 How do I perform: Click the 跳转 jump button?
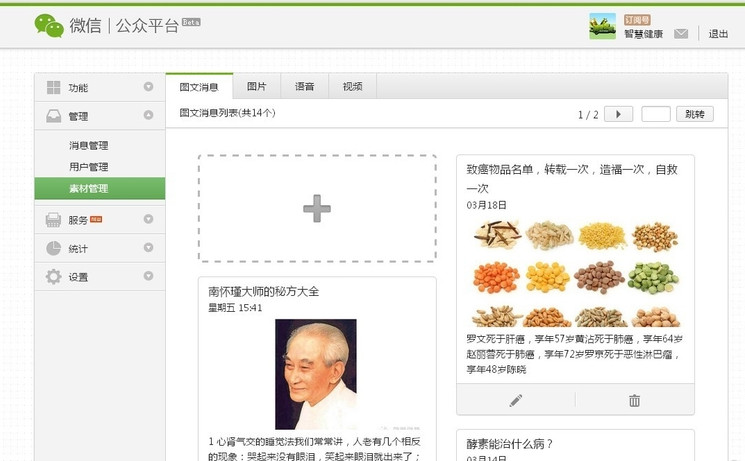[695, 114]
